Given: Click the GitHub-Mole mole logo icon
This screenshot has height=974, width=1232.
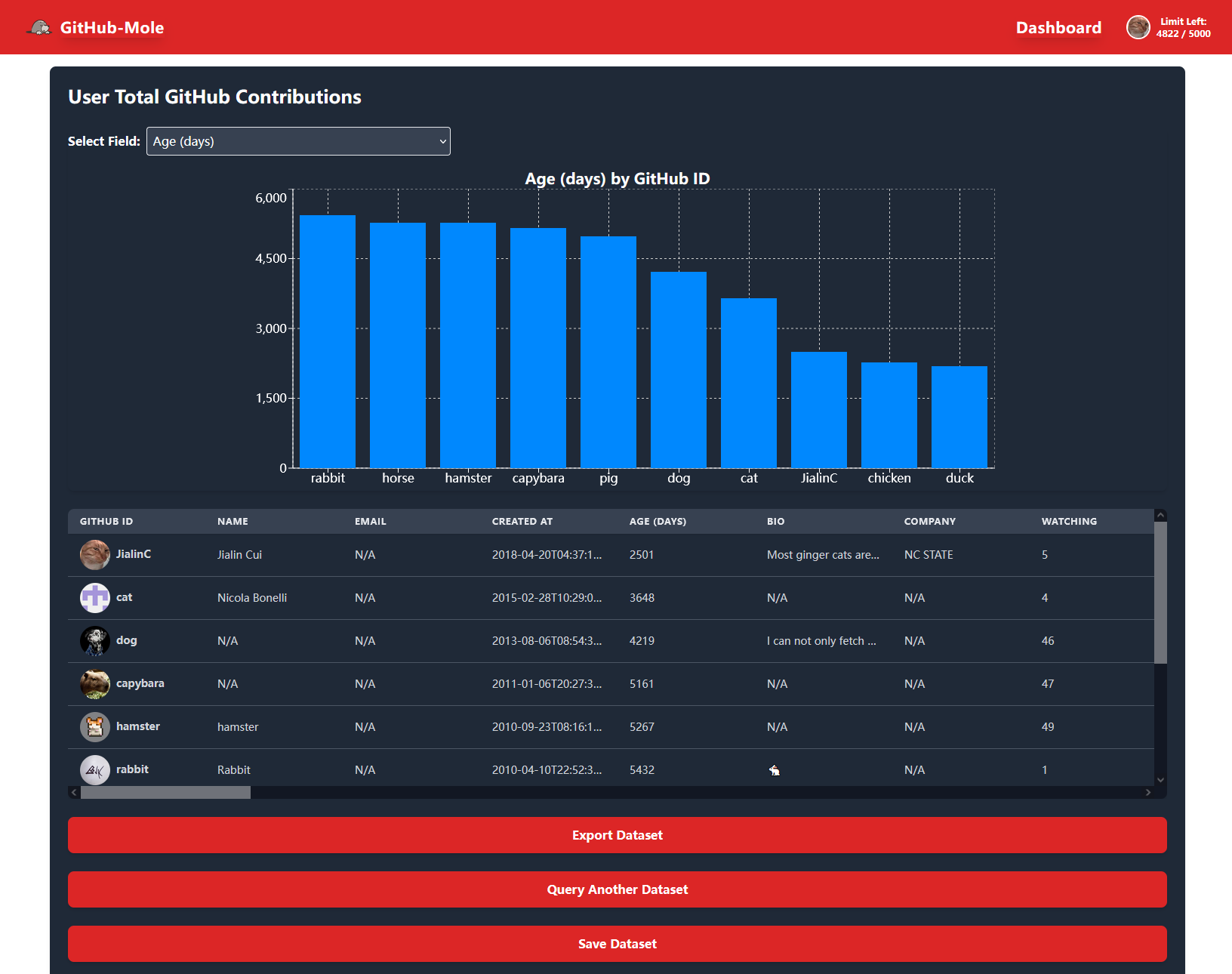Looking at the screenshot, I should pos(39,28).
